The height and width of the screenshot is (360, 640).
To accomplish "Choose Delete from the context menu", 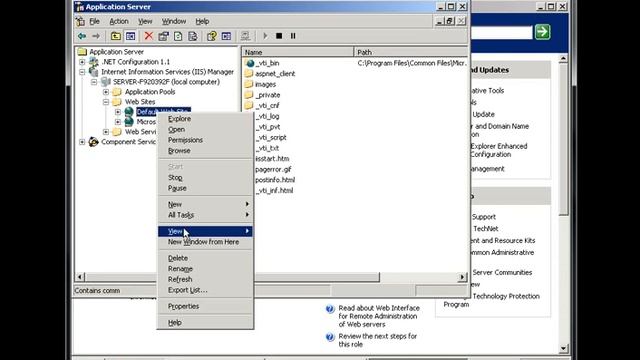I will [205, 258].
